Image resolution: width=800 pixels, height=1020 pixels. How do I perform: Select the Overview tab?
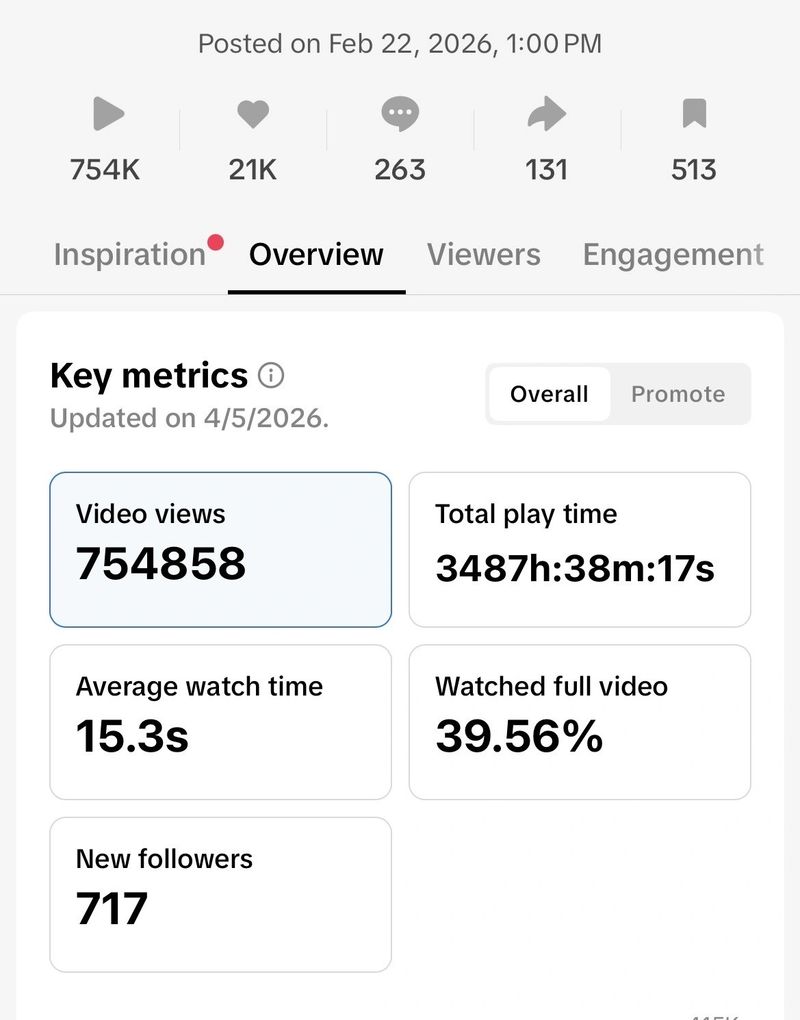[316, 255]
